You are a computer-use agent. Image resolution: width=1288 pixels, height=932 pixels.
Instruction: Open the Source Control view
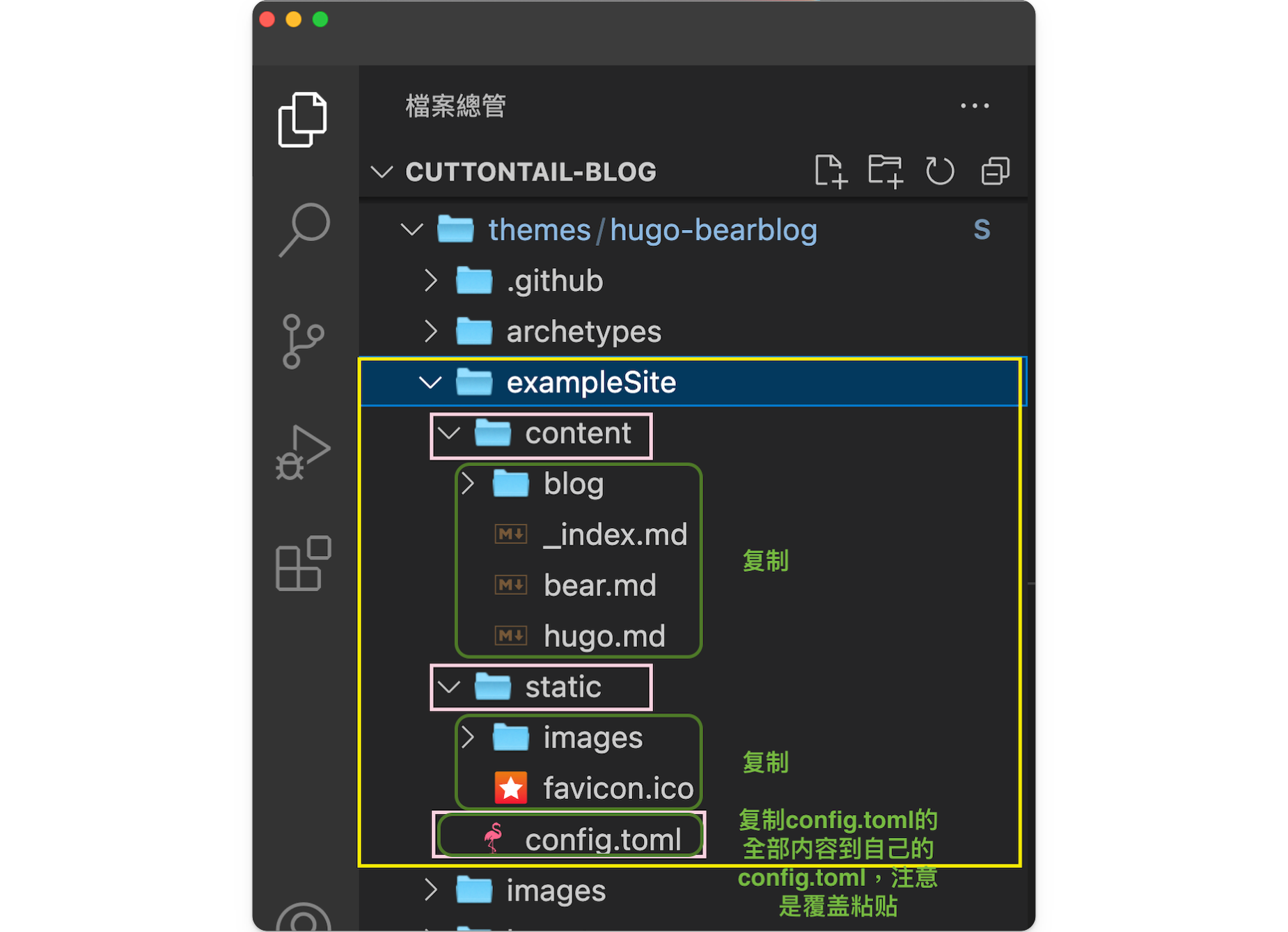(302, 341)
